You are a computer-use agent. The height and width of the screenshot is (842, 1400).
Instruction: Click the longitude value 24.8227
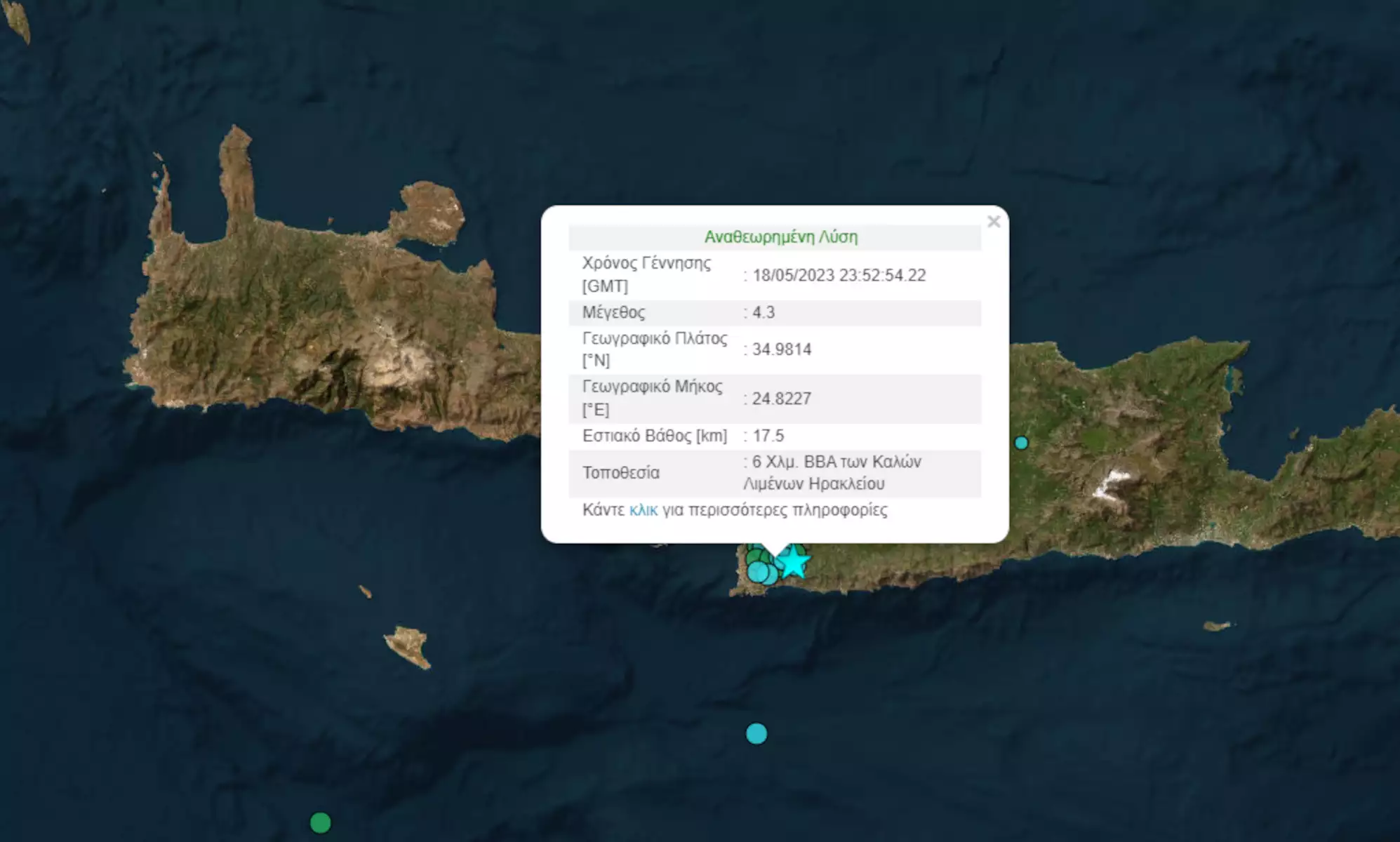pyautogui.click(x=782, y=399)
